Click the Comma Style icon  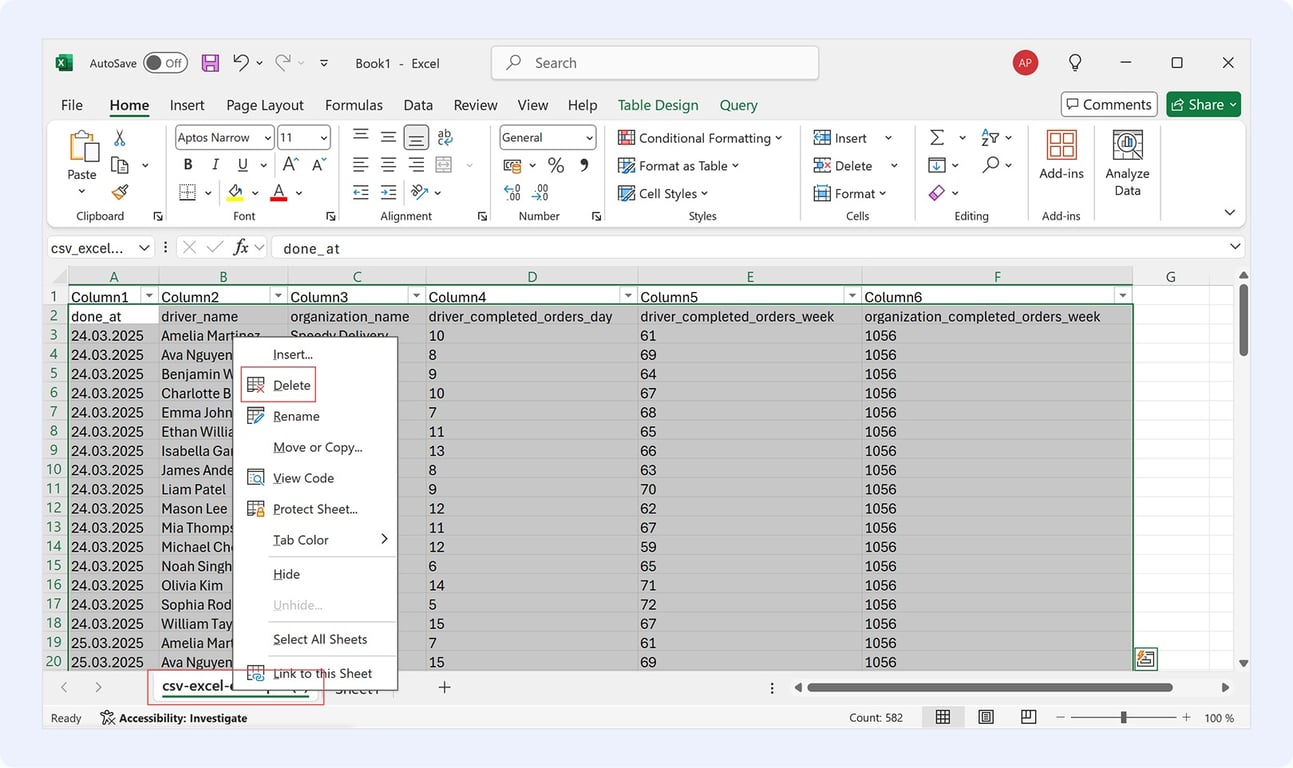point(584,165)
